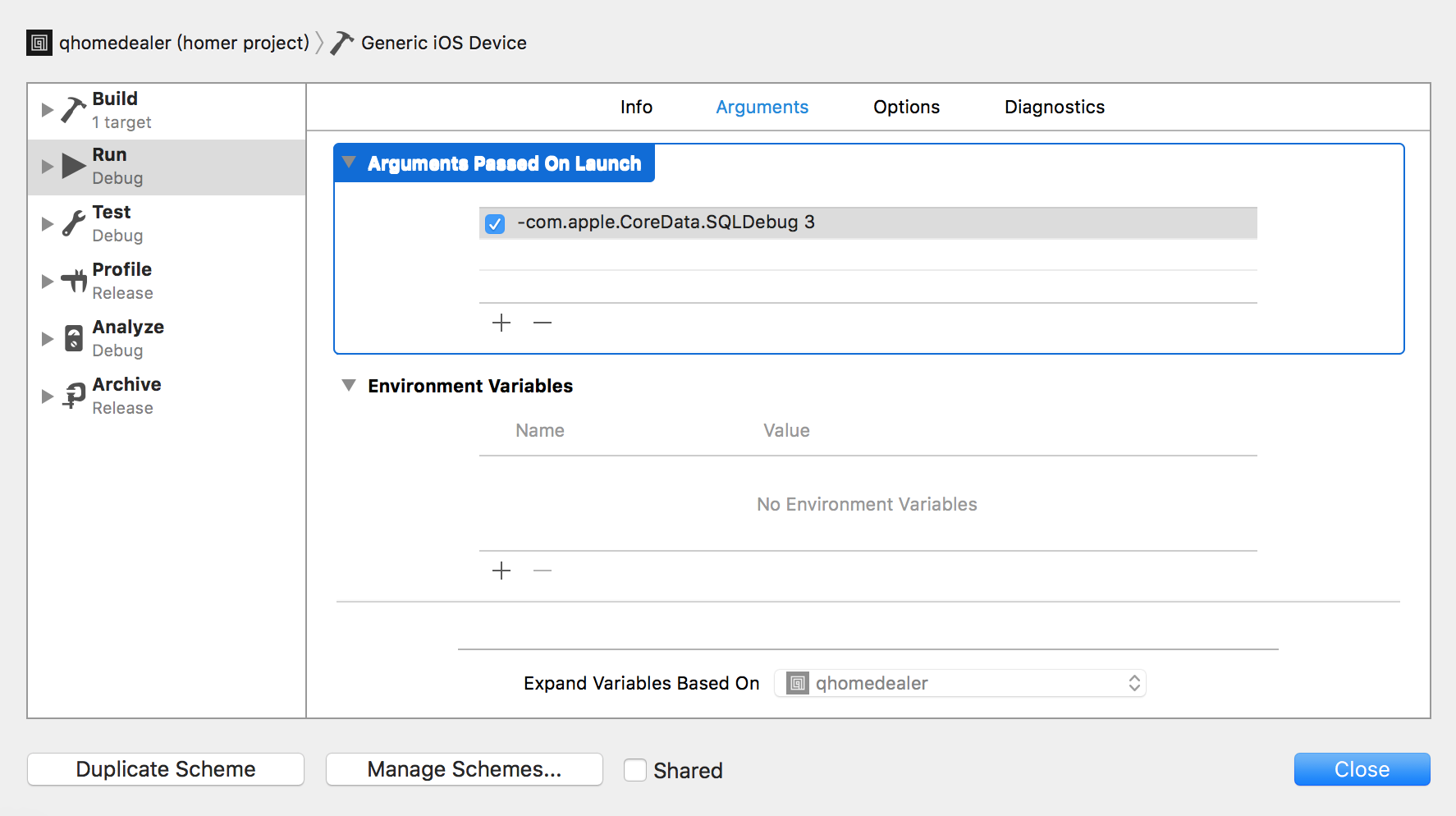Remove selected launch argument with minus
The width and height of the screenshot is (1456, 816).
(x=543, y=323)
